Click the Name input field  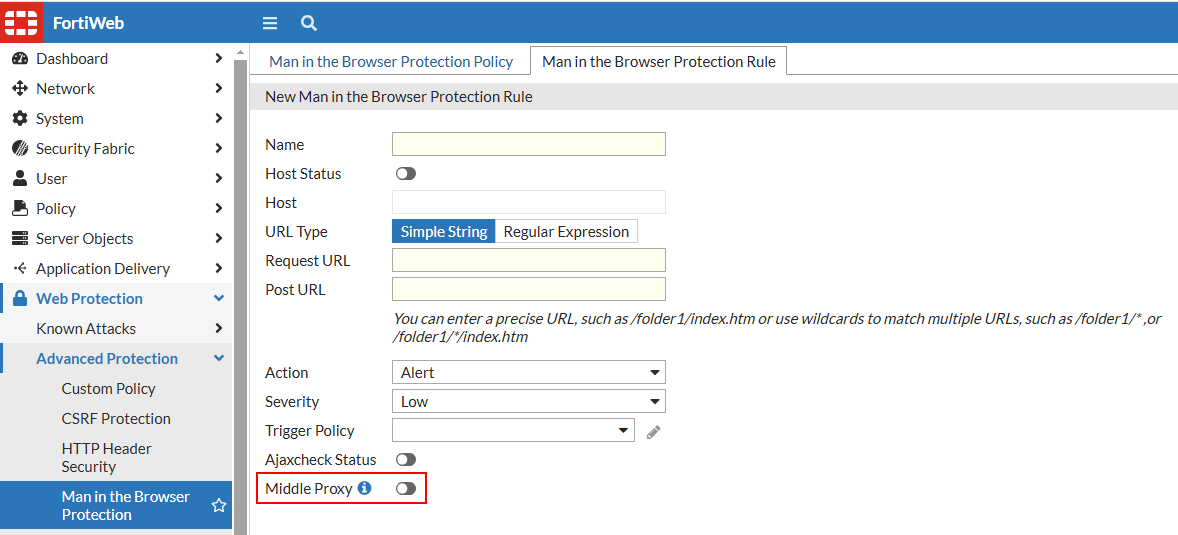click(528, 145)
